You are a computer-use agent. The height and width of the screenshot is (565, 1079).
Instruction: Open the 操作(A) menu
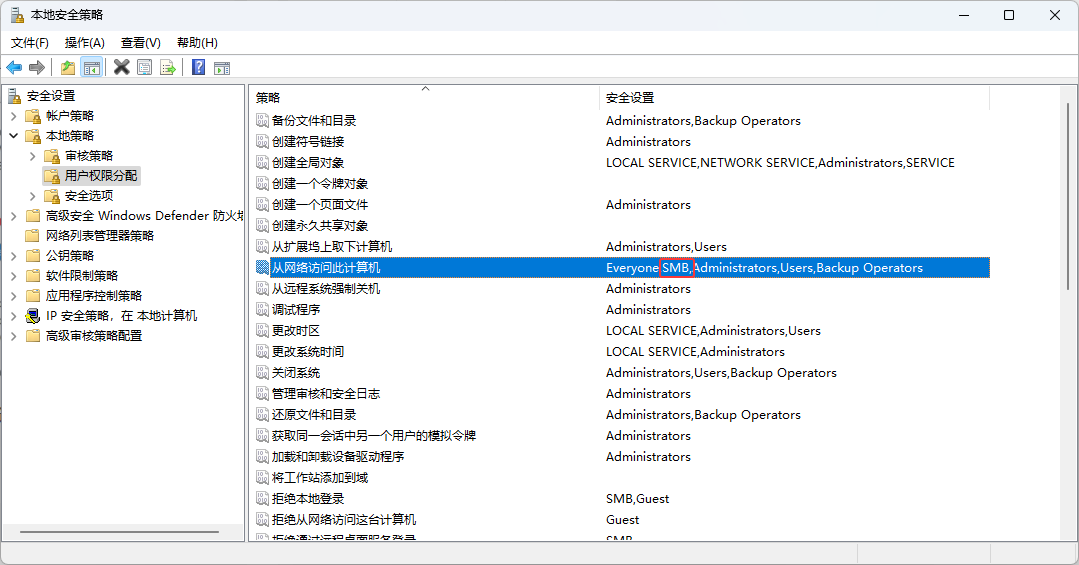click(84, 43)
